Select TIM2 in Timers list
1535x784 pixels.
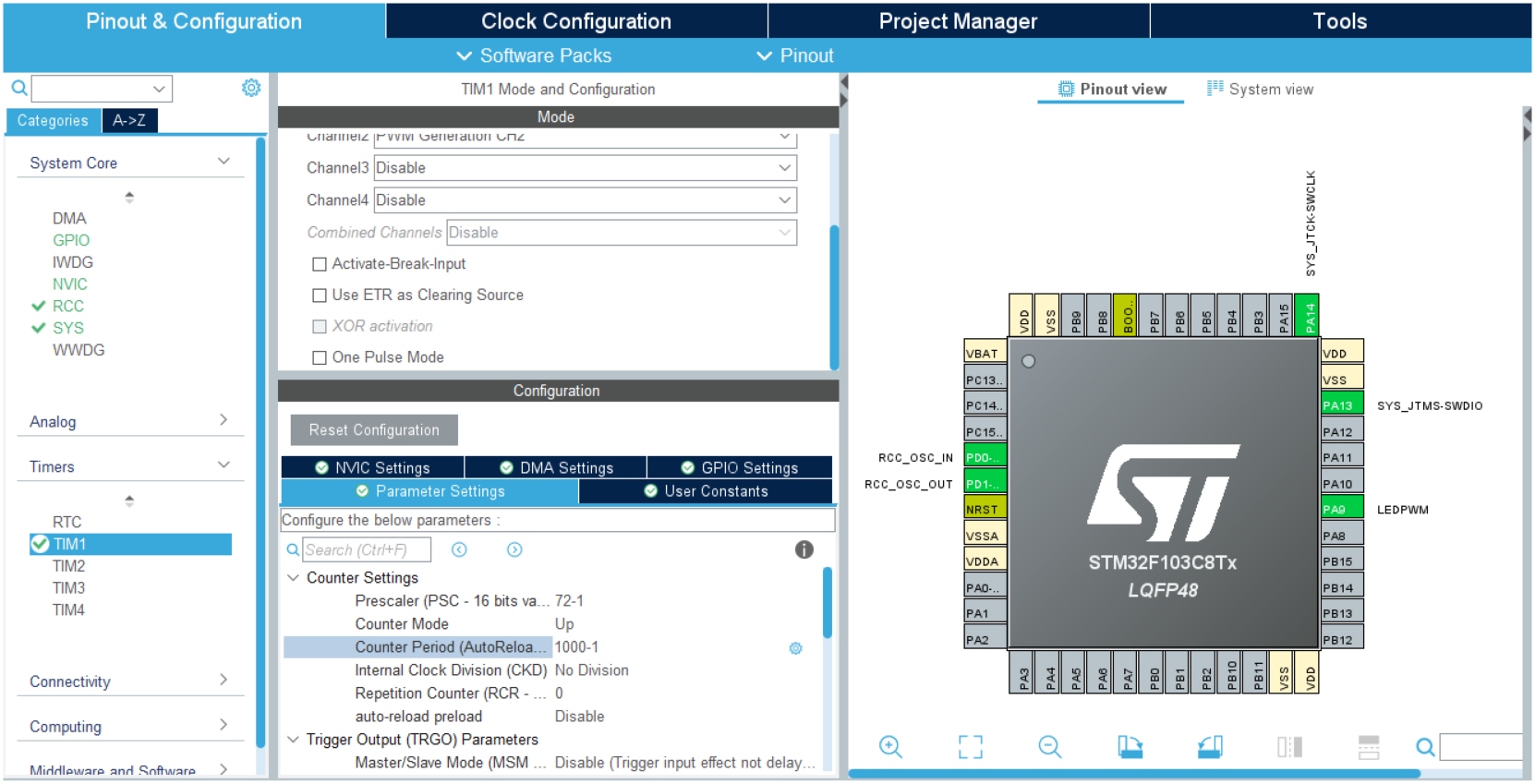click(68, 567)
